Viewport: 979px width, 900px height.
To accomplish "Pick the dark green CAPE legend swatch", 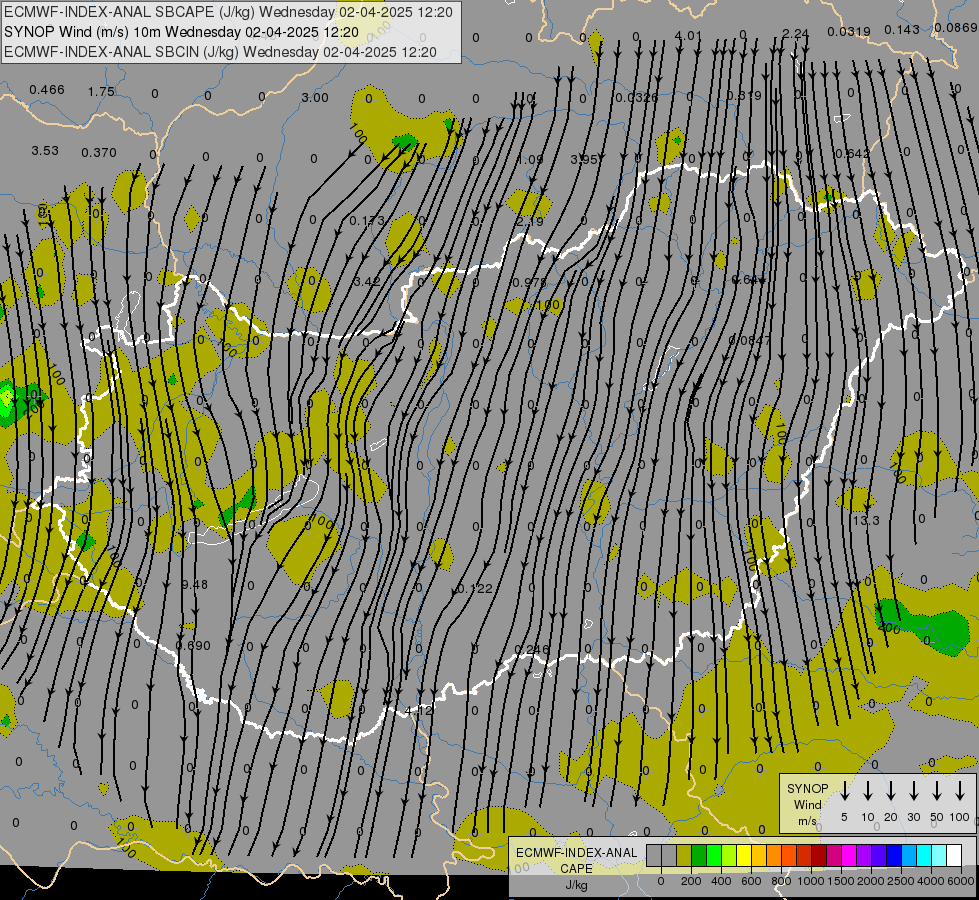I will tap(699, 856).
